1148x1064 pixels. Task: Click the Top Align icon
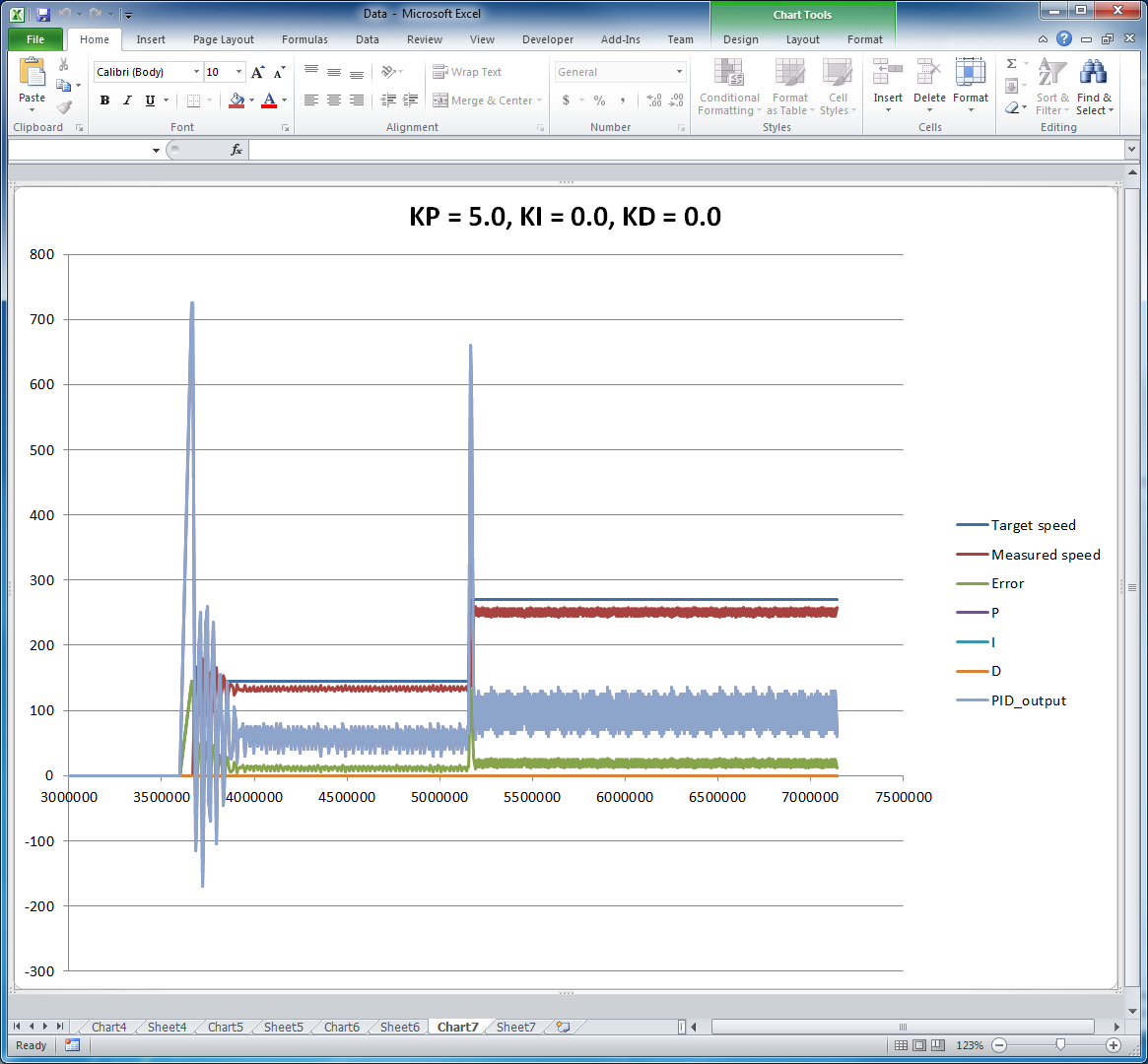coord(311,71)
